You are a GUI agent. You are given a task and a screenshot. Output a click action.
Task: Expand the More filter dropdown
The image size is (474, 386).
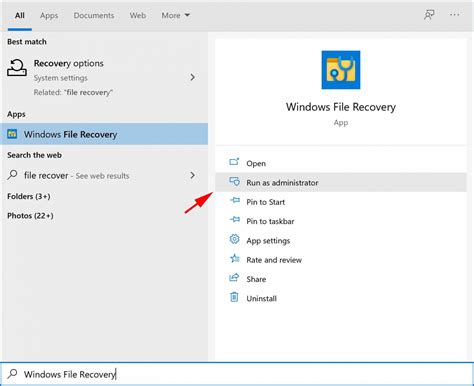point(176,15)
